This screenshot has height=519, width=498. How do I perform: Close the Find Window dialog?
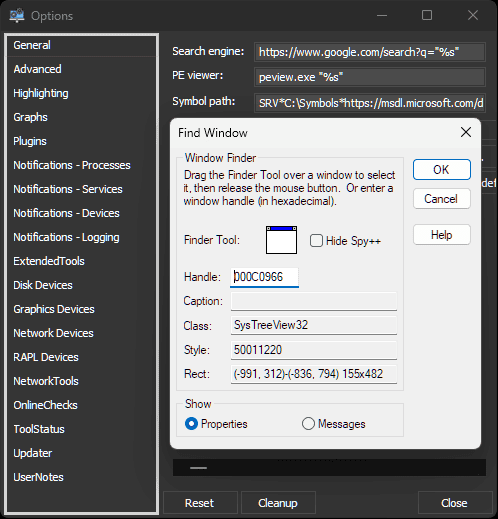pyautogui.click(x=466, y=132)
